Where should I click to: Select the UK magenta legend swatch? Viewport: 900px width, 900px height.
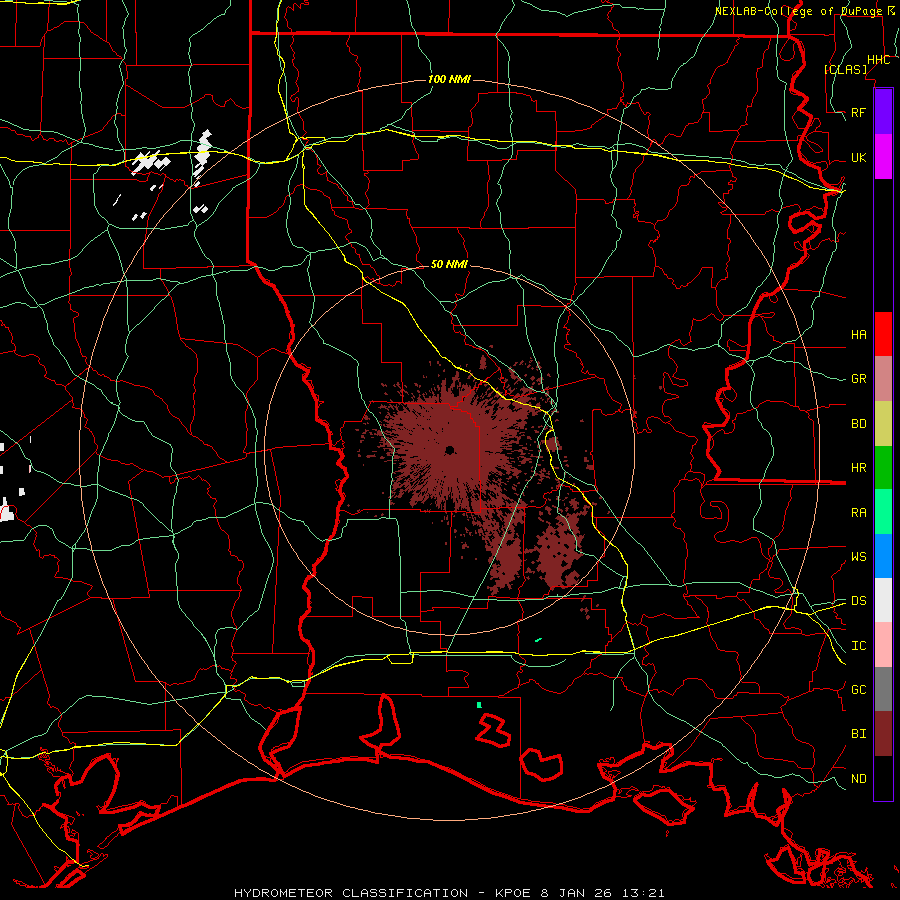click(883, 157)
